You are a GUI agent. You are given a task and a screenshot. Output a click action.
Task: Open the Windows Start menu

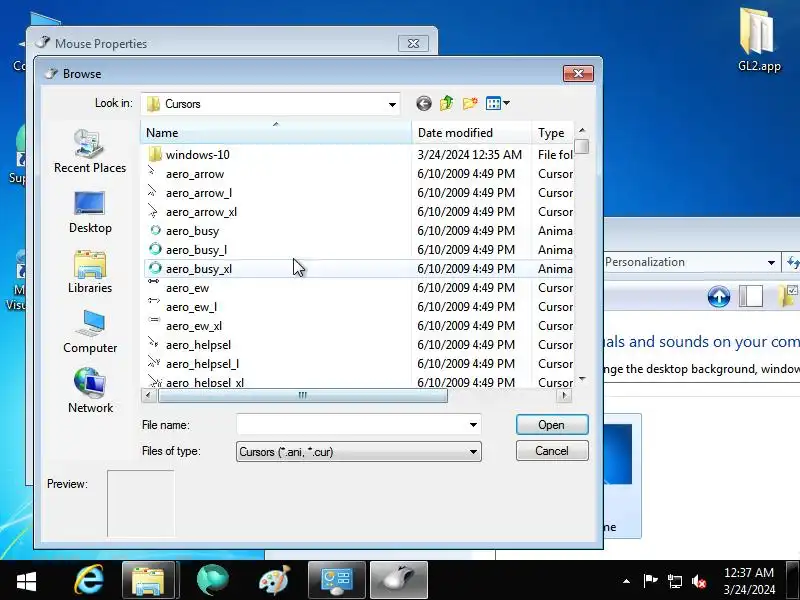27,581
